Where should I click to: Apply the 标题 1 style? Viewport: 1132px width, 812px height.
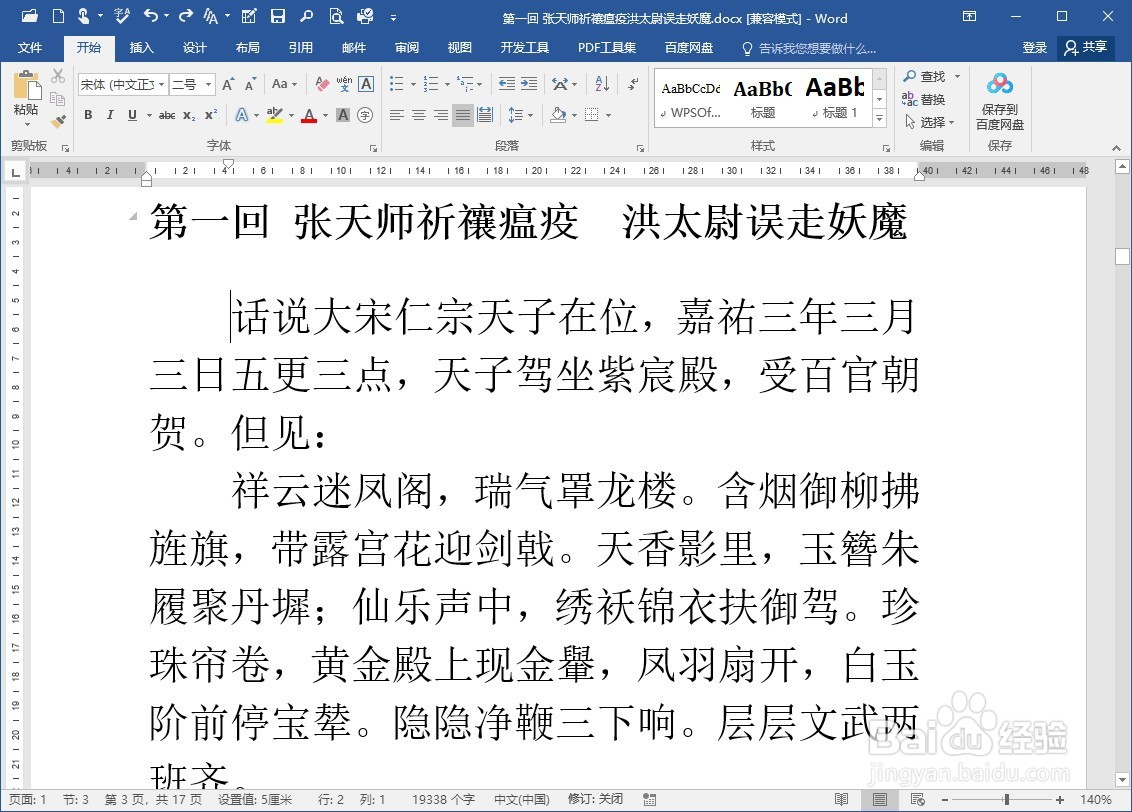pos(835,97)
